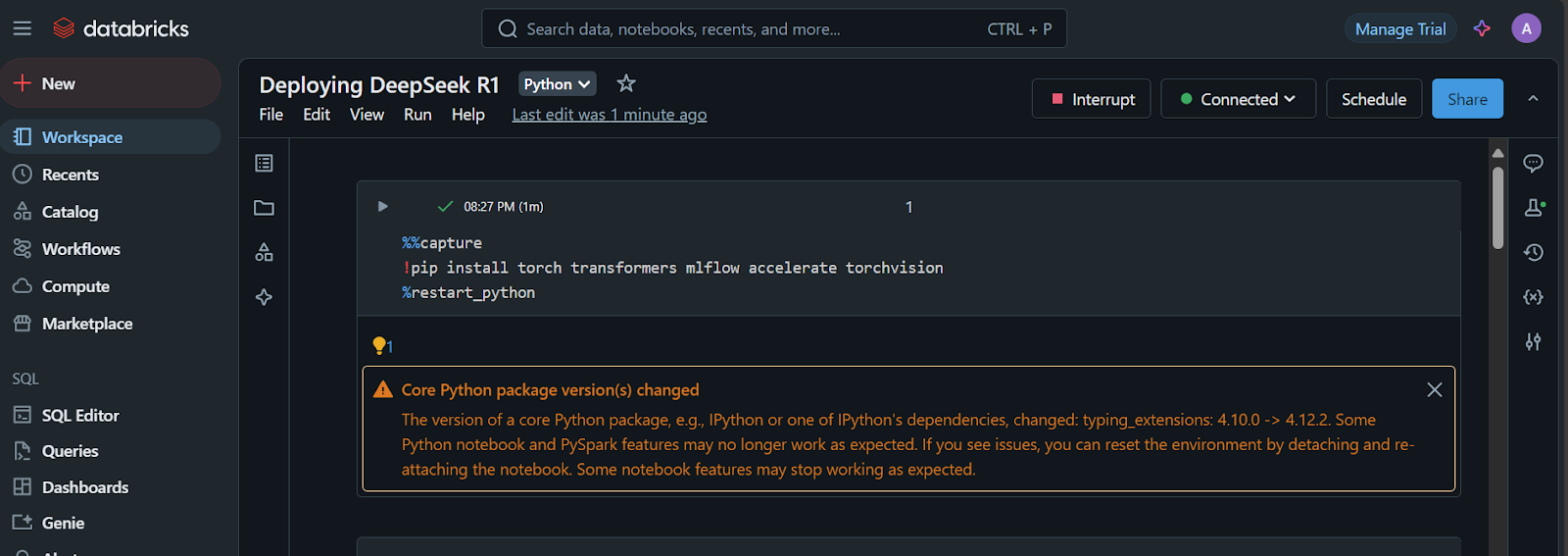Click the orange warning triangle icon
The height and width of the screenshot is (556, 1568).
click(383, 390)
